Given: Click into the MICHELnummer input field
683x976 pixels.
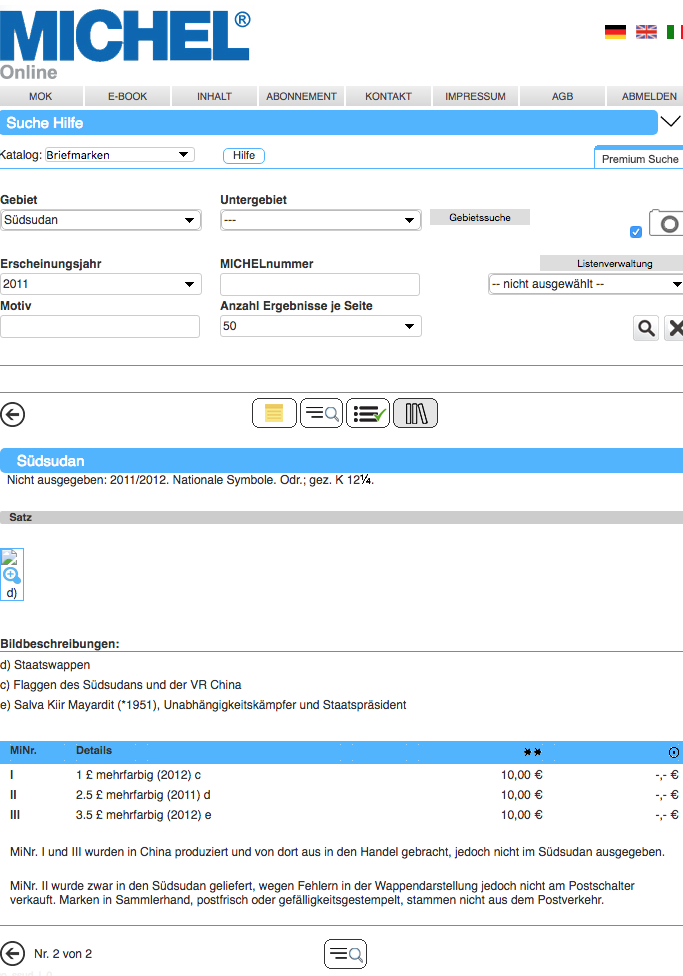Looking at the screenshot, I should (x=319, y=285).
